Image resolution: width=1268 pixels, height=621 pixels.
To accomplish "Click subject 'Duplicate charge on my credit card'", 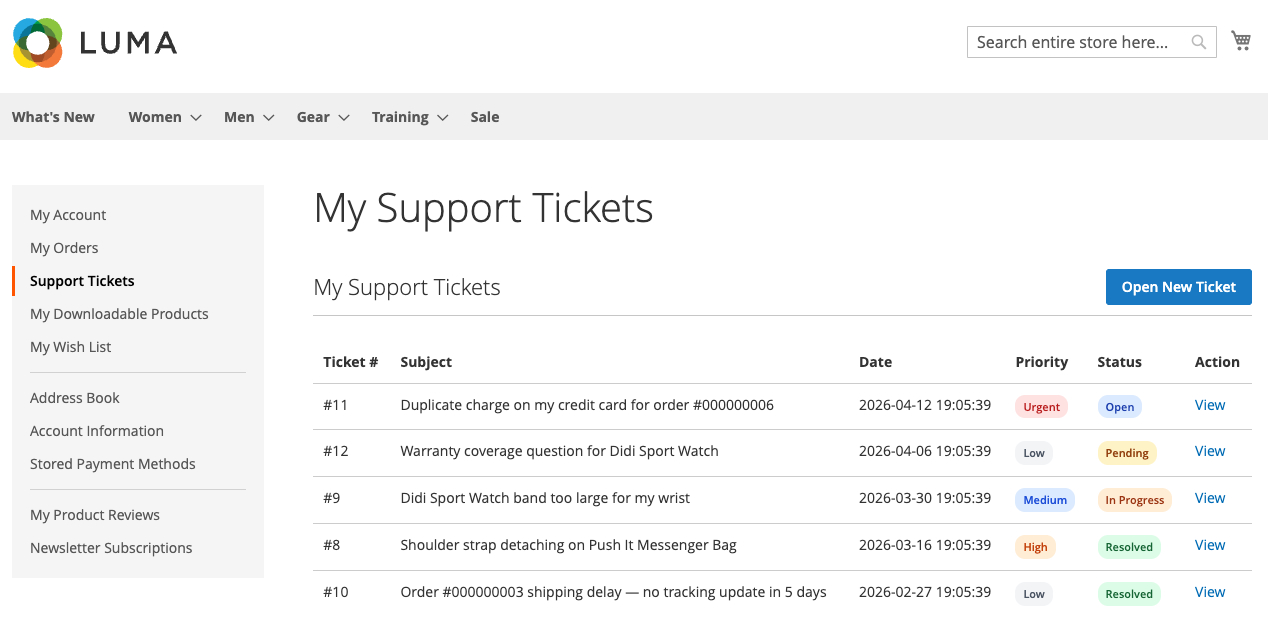I will click(587, 405).
